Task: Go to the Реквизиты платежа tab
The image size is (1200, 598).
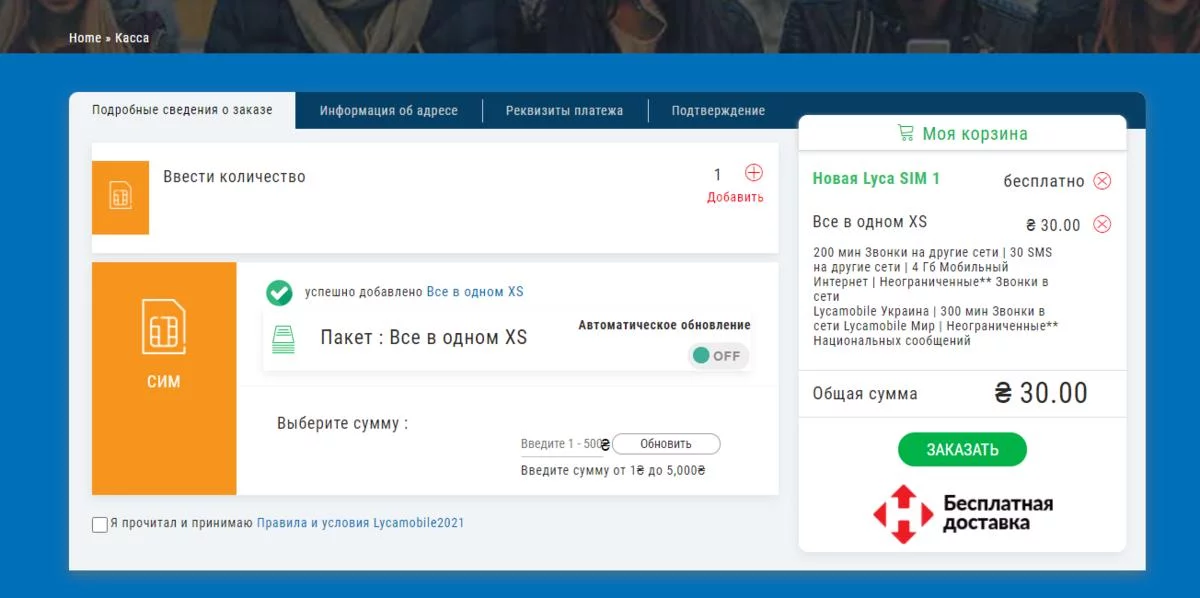Action: (564, 111)
